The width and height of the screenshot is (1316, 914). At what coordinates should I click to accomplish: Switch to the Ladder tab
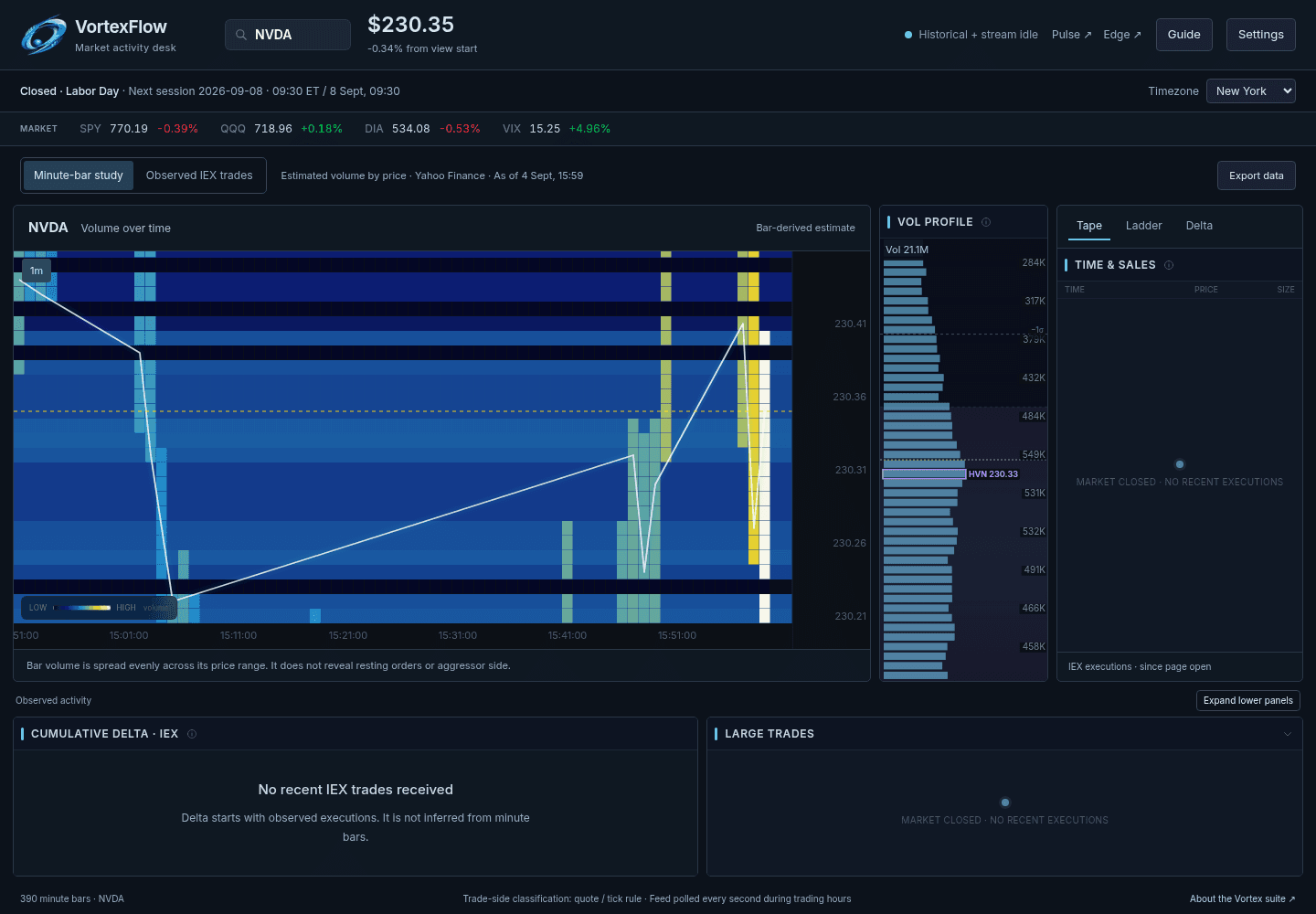[x=1144, y=226]
